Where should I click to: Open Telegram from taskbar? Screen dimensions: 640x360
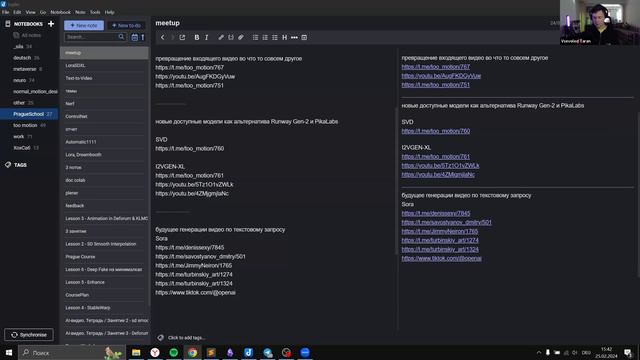click(267, 352)
